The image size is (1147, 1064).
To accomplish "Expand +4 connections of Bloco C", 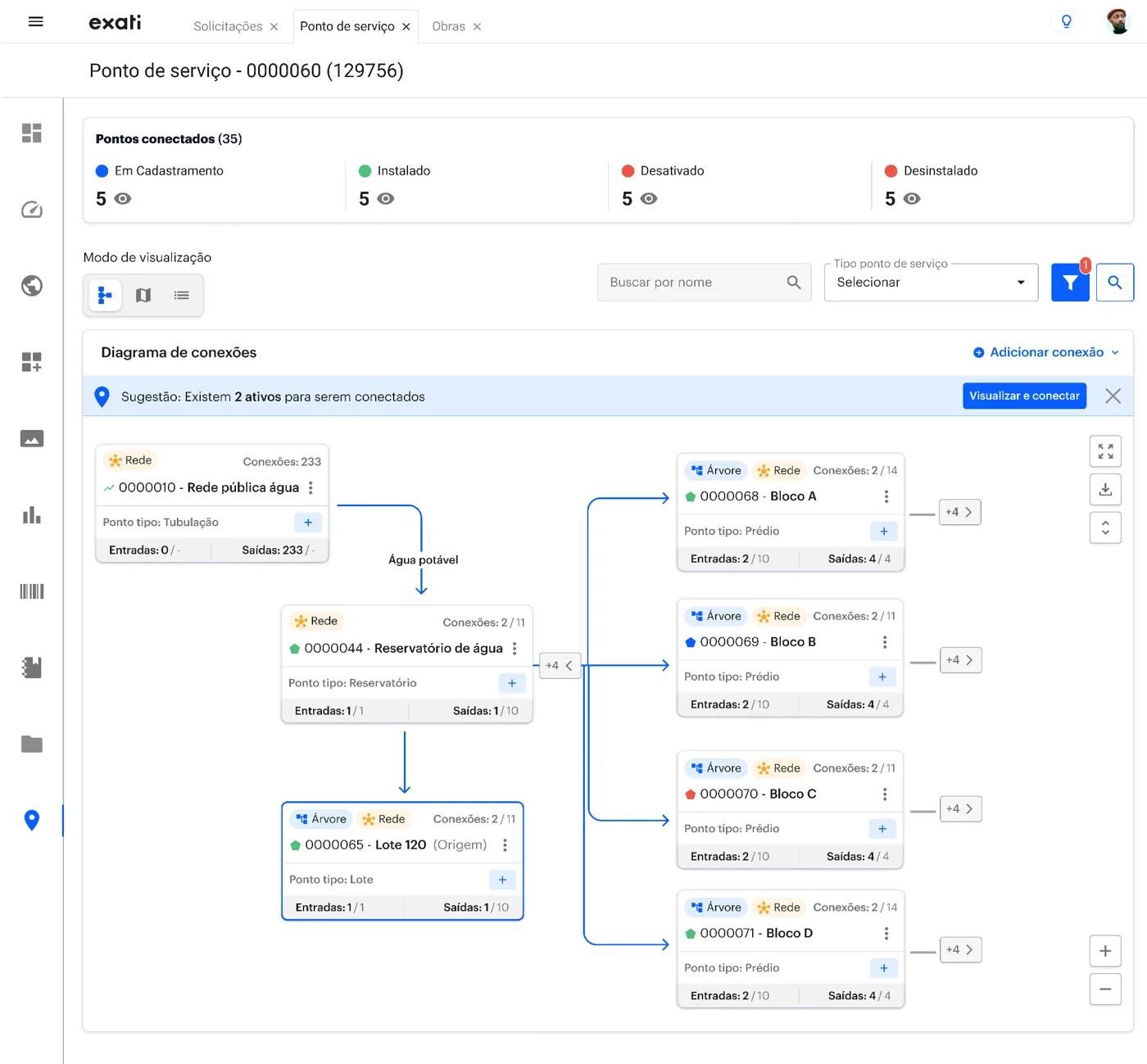I will (960, 808).
